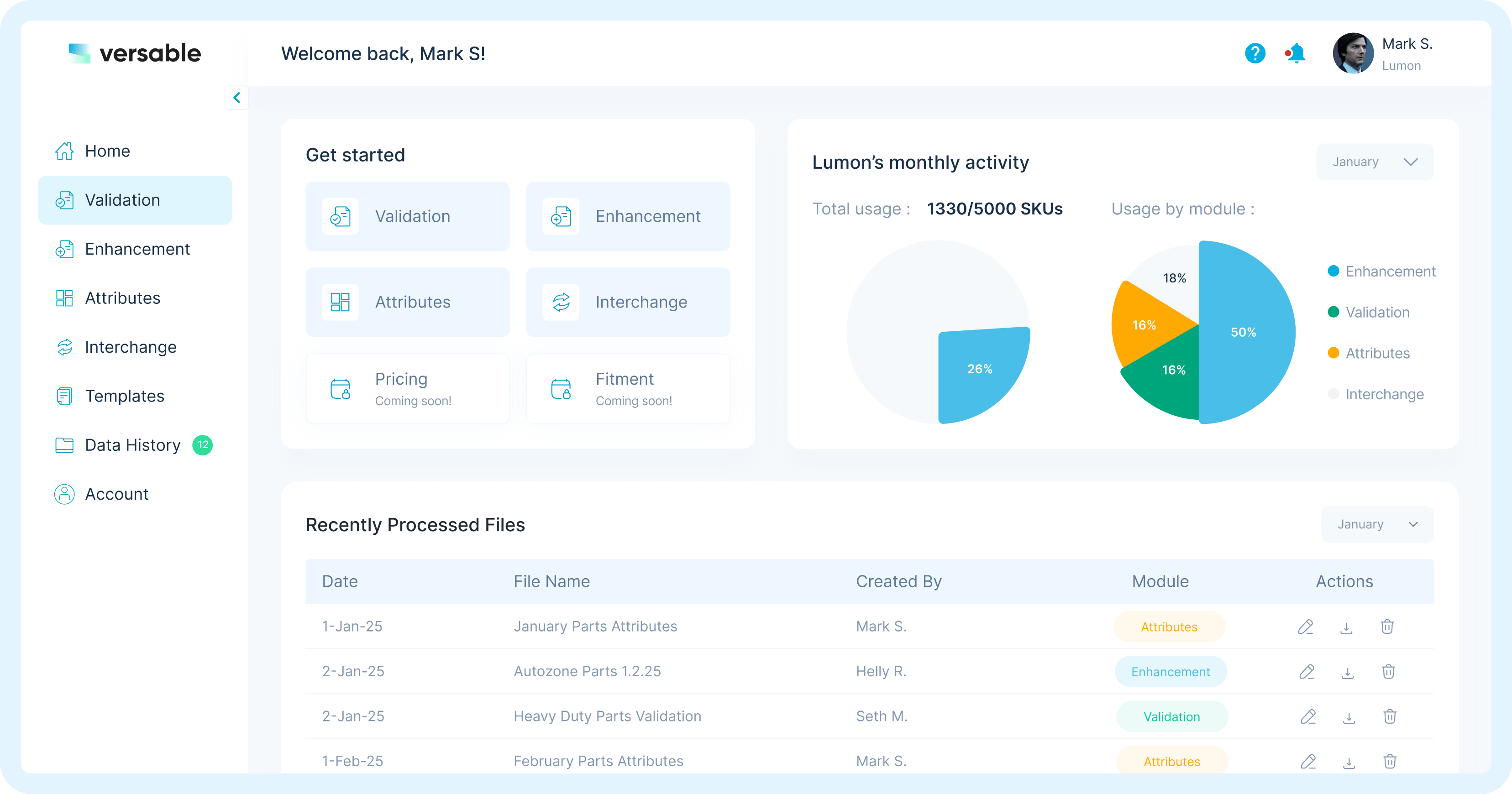Download the Autozone Parts 1.2.25 file
Image resolution: width=1512 pixels, height=794 pixels.
coord(1348,672)
